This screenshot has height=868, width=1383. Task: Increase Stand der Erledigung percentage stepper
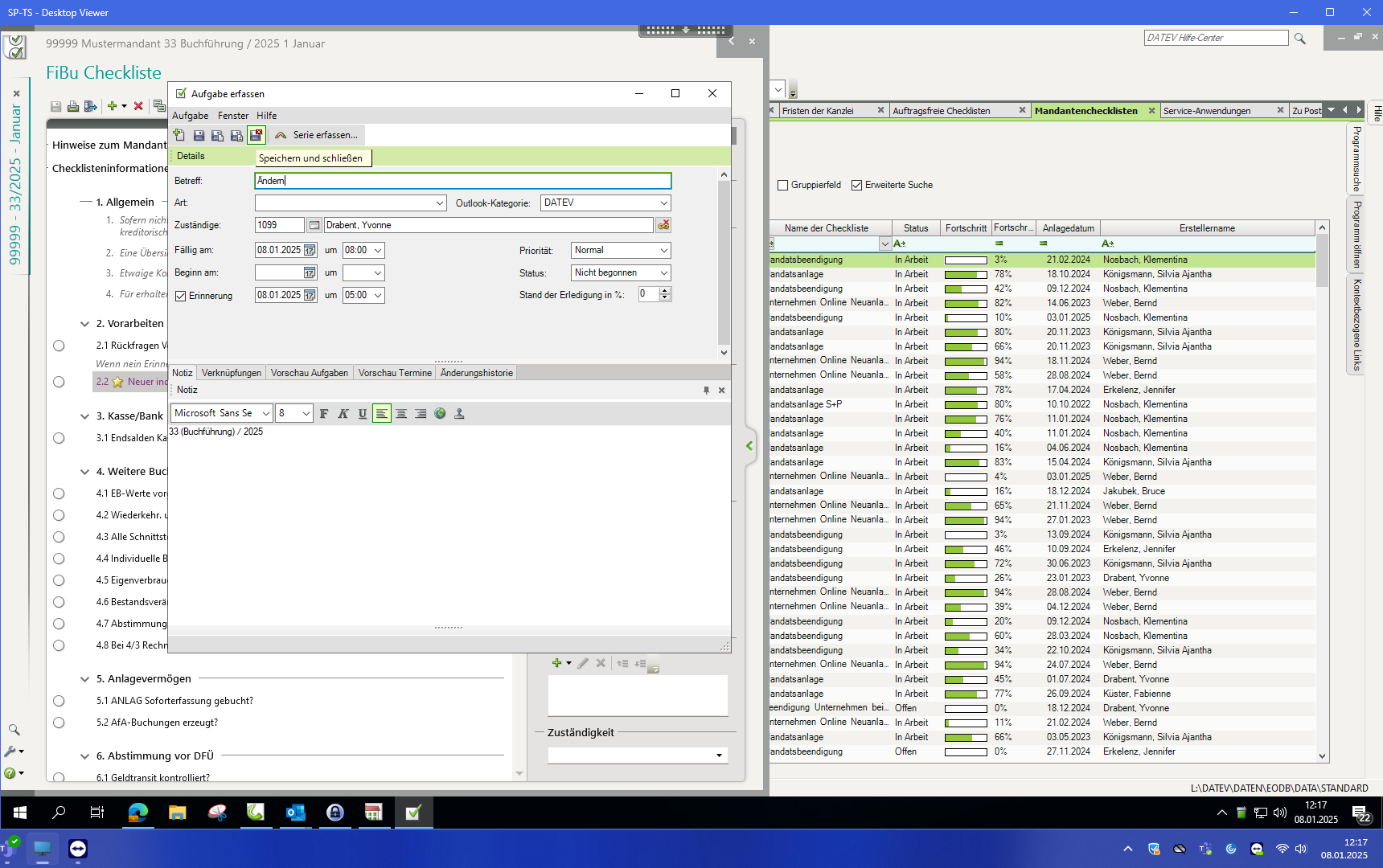[665, 291]
